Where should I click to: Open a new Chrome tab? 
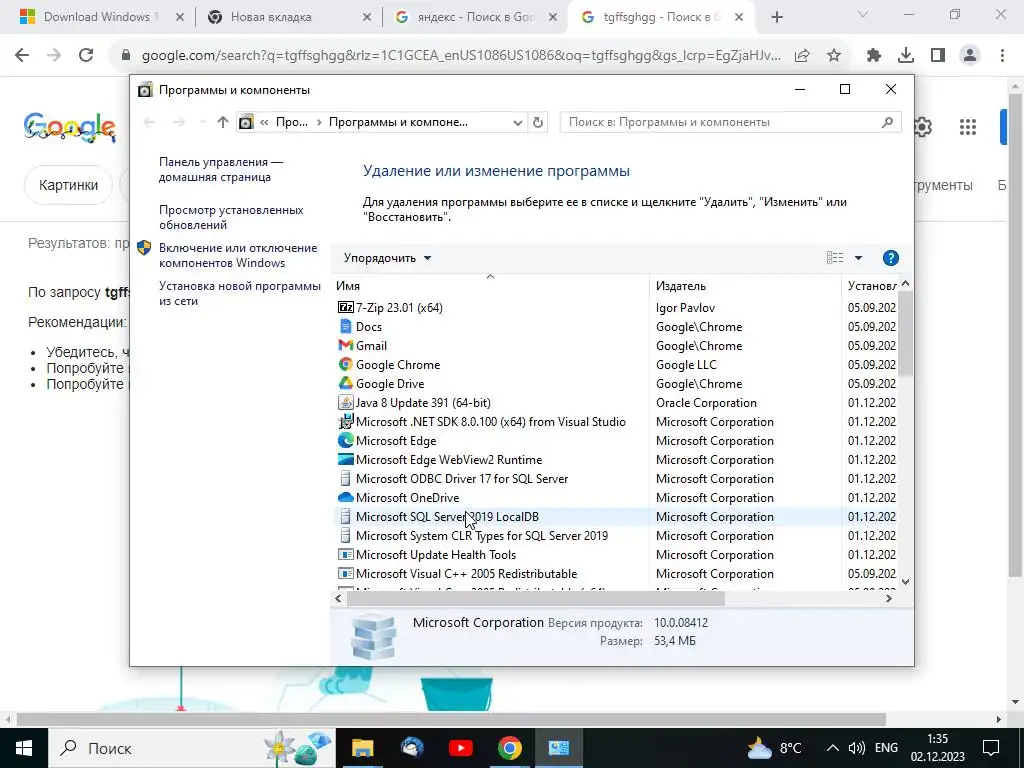pyautogui.click(x=776, y=18)
